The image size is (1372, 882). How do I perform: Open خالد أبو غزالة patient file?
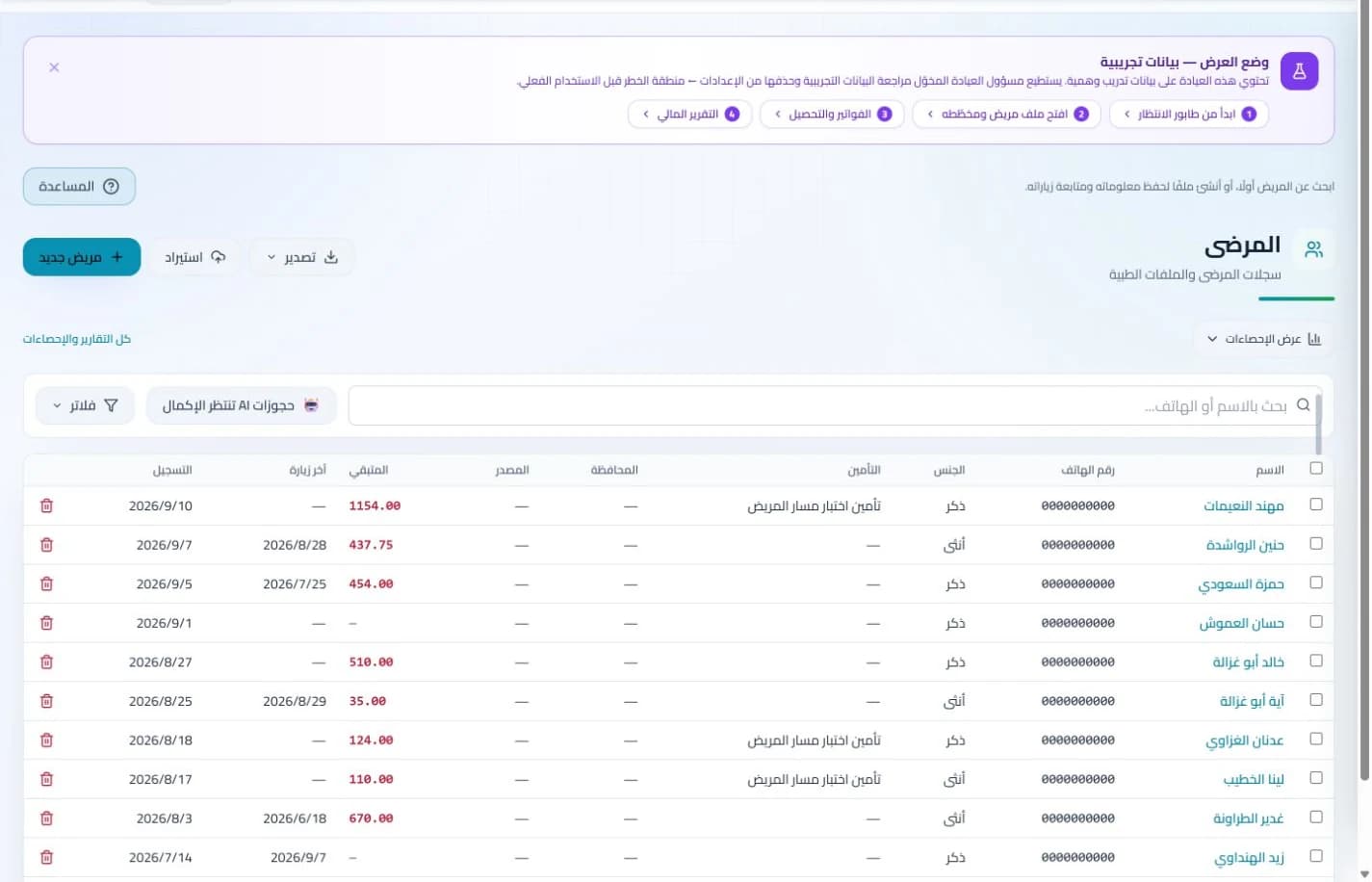coord(1248,662)
